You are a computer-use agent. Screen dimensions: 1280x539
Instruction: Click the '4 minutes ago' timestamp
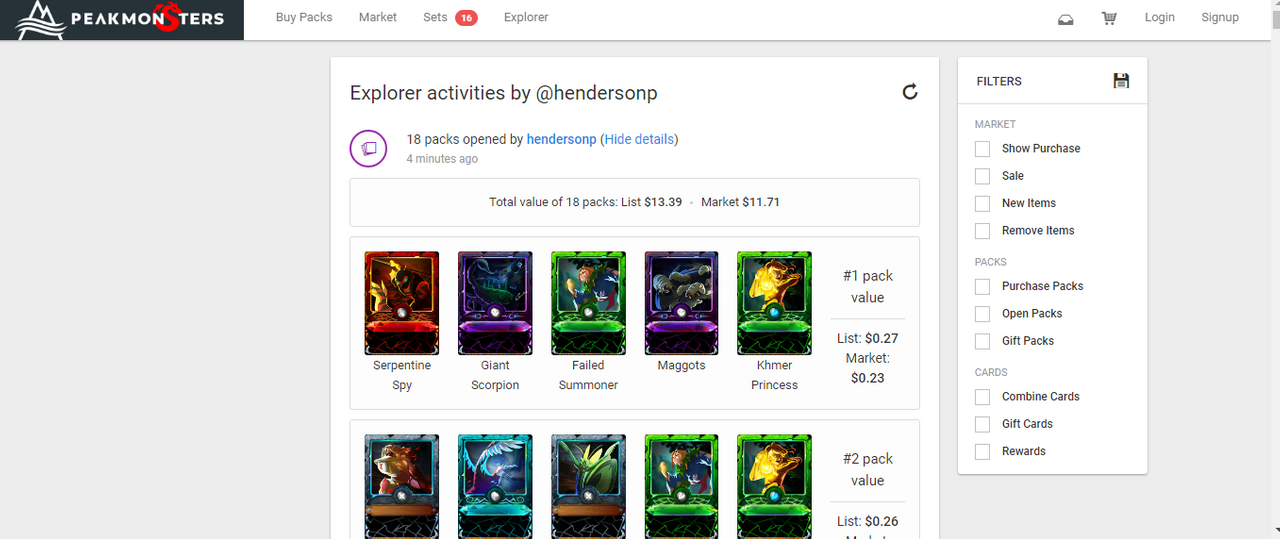pyautogui.click(x=442, y=159)
